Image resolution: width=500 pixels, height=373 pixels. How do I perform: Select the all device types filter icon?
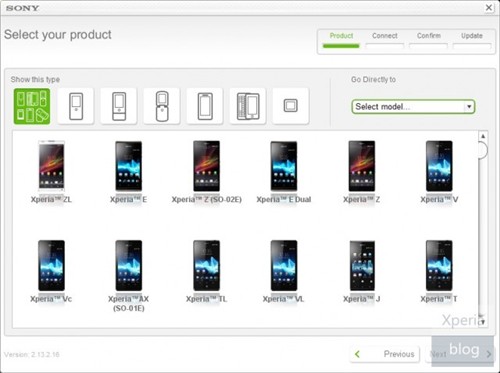32,106
